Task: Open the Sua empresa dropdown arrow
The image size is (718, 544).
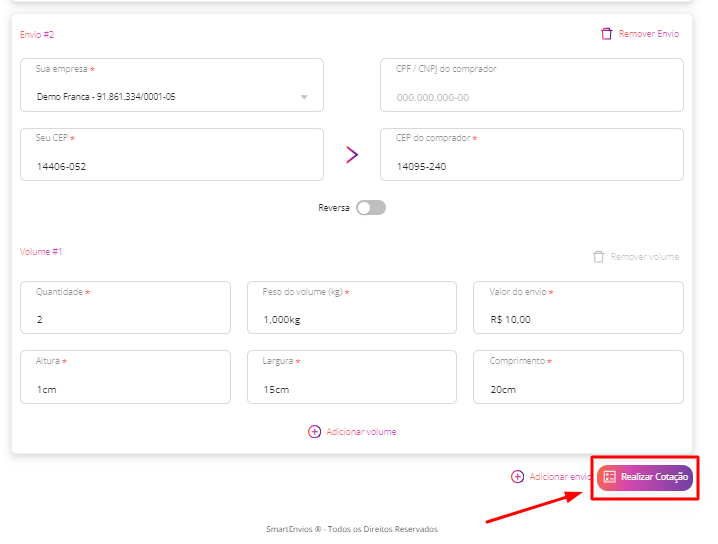Action: [304, 97]
